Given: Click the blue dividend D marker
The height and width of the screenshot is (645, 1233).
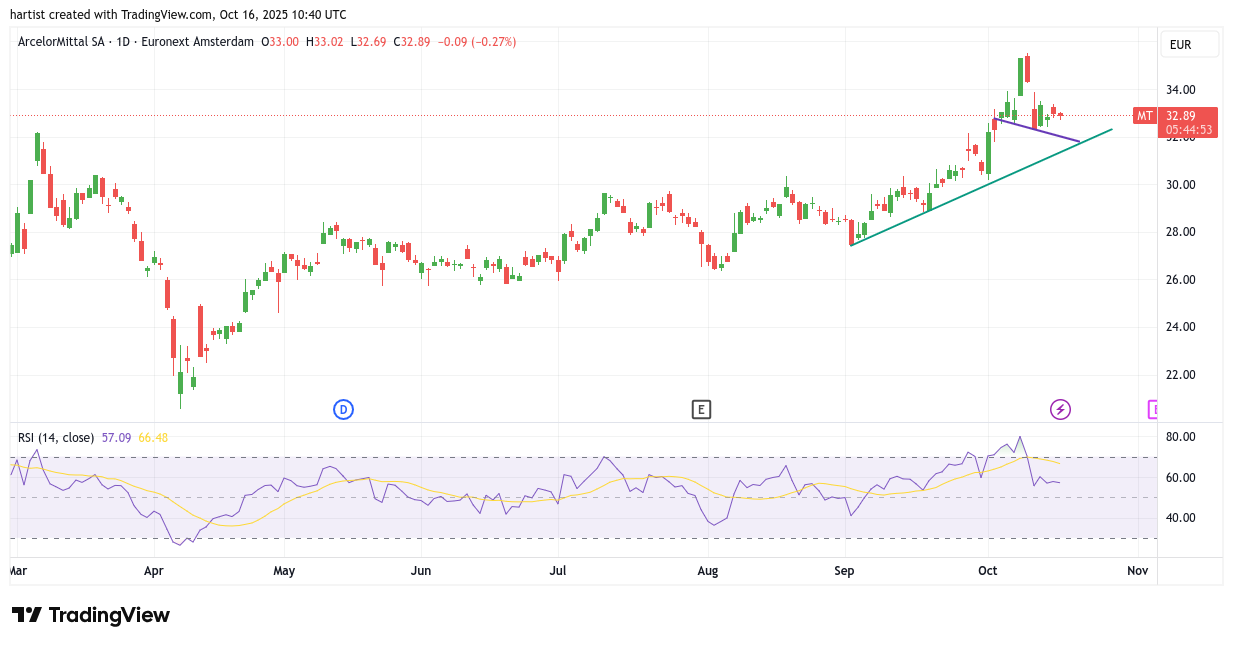Looking at the screenshot, I should click(x=343, y=409).
